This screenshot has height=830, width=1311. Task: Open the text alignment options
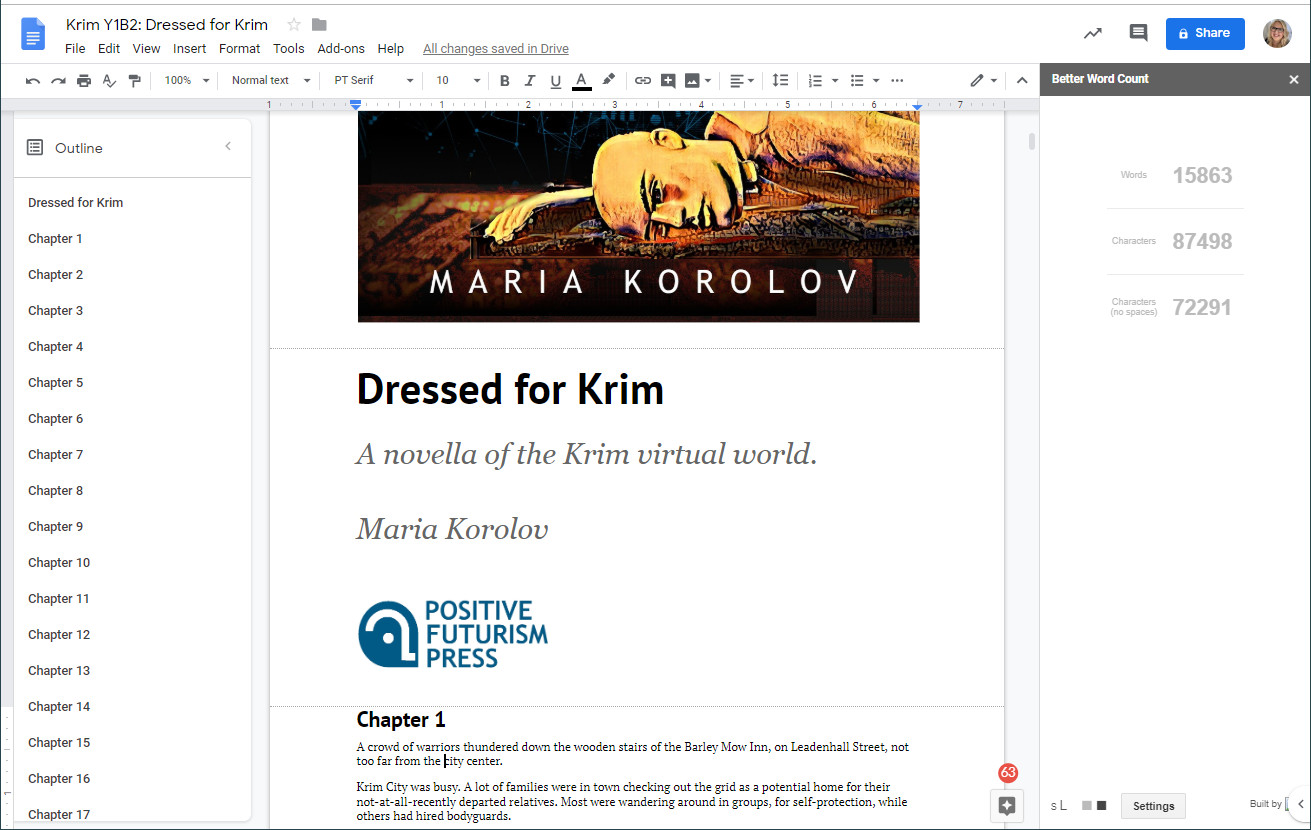pos(741,80)
